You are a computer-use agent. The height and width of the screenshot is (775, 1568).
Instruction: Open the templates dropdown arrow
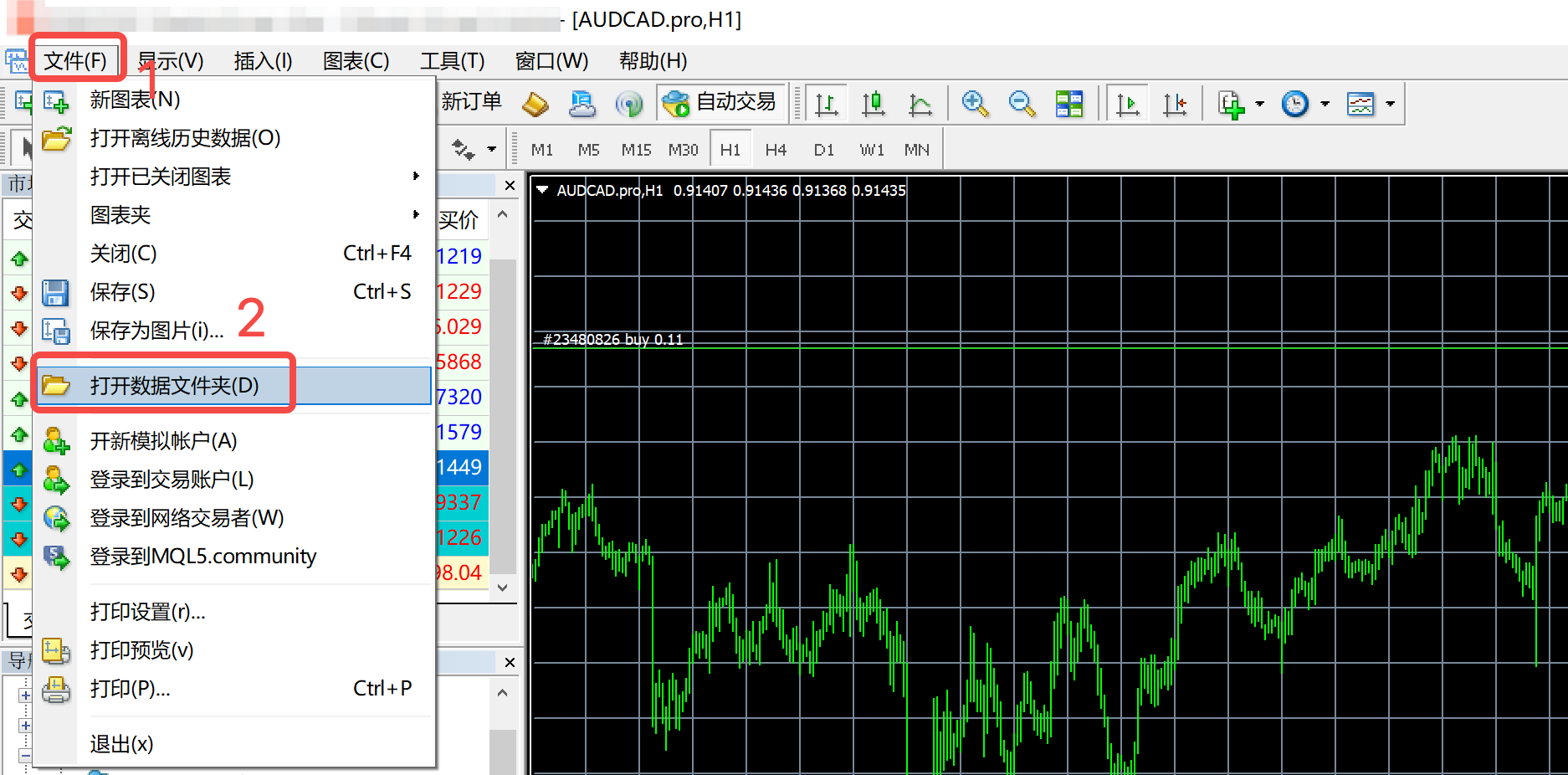pyautogui.click(x=1390, y=104)
